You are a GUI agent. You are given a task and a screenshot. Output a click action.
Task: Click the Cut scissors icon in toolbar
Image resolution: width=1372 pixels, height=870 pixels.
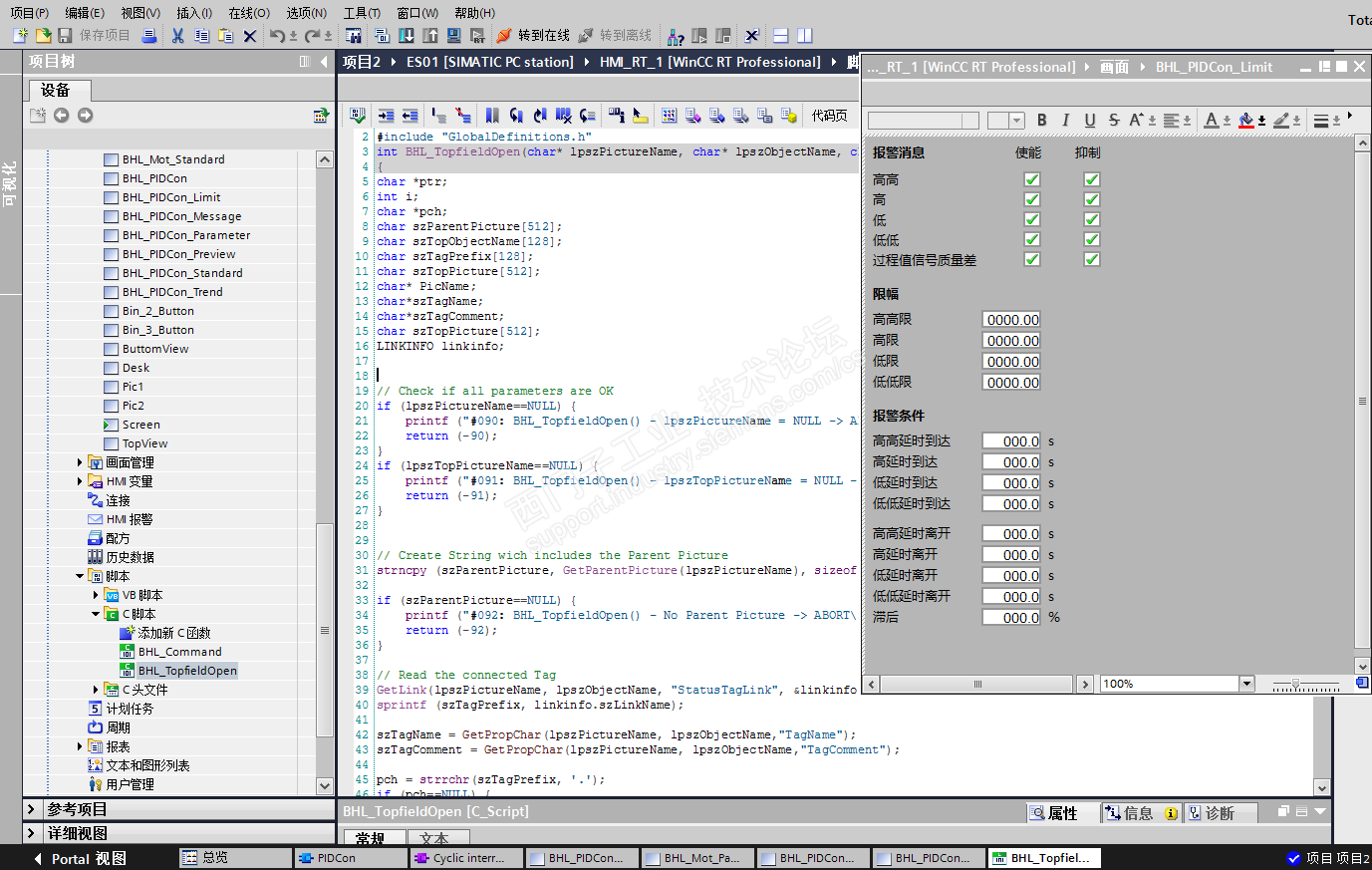pos(177,36)
